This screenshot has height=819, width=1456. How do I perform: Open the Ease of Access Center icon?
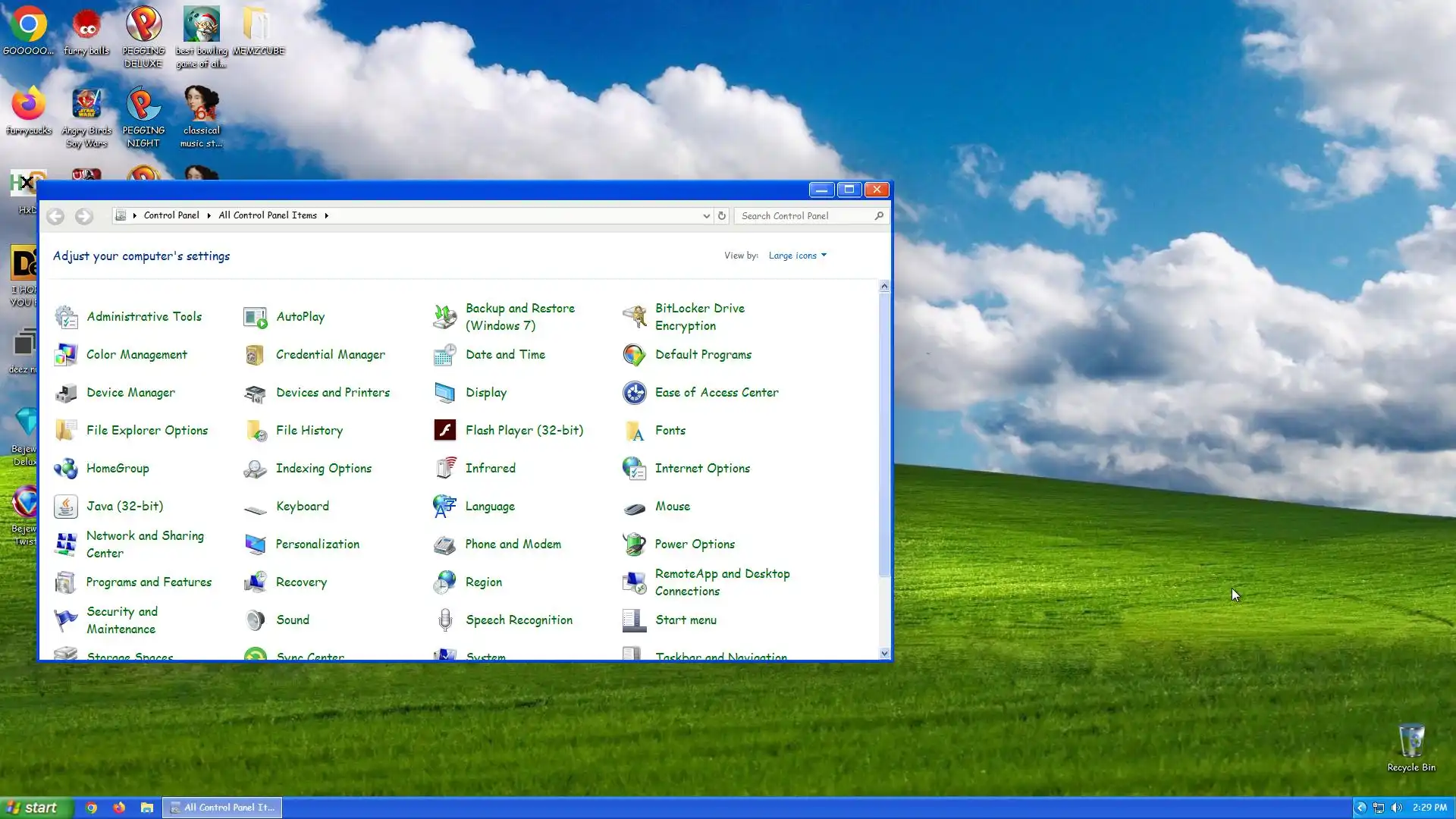[634, 392]
